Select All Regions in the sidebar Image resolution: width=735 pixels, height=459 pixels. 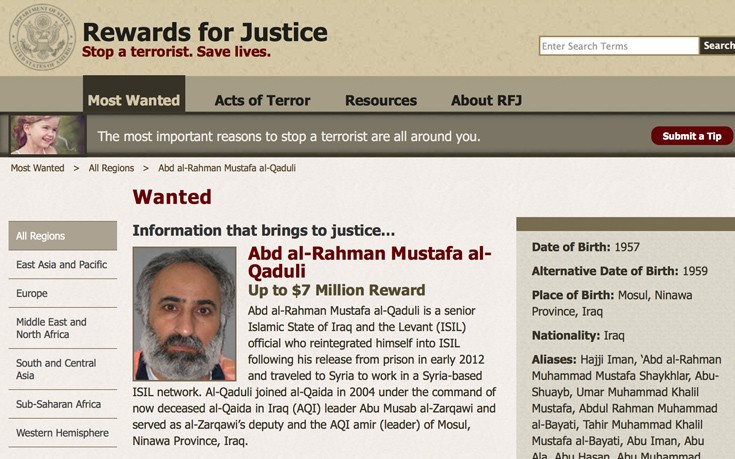62,236
